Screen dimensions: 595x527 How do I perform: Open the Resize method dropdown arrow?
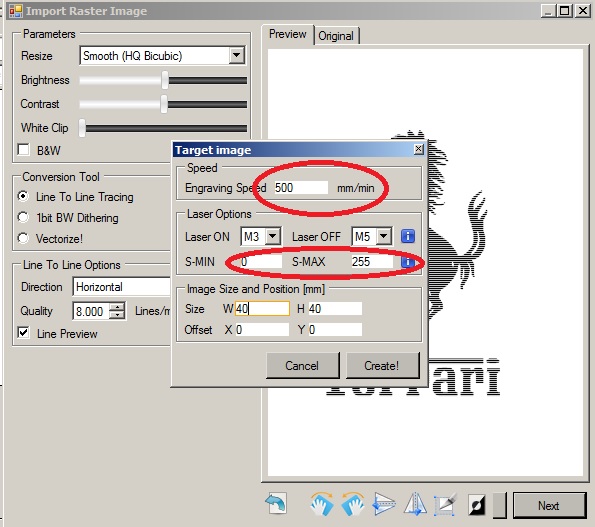coord(236,55)
